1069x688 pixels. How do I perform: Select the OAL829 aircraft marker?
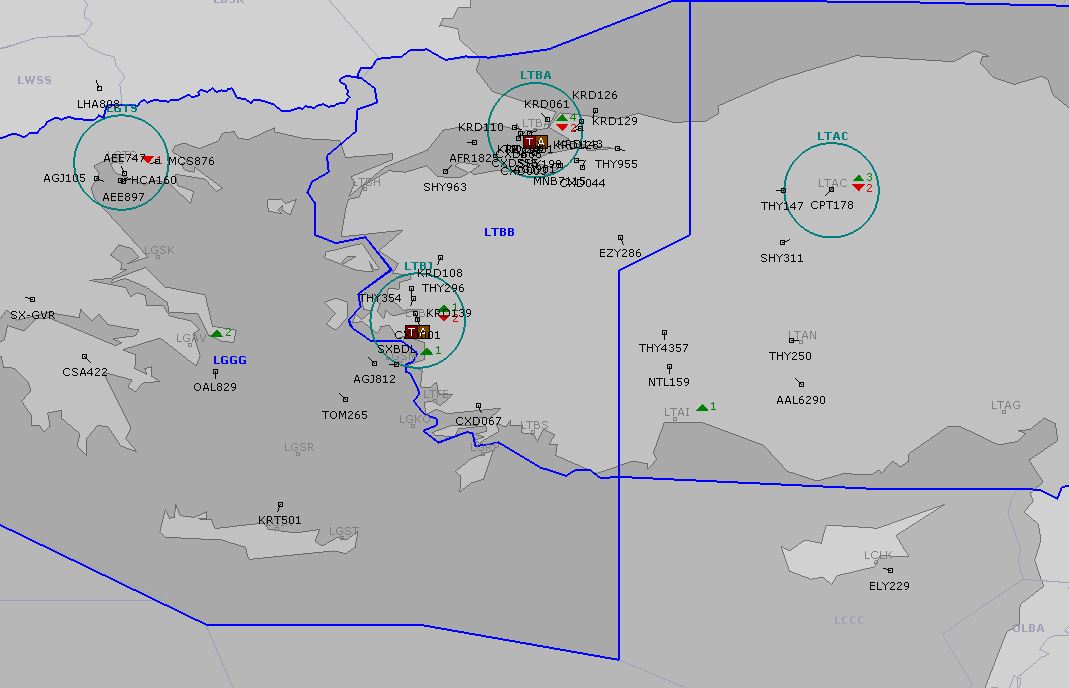215,373
